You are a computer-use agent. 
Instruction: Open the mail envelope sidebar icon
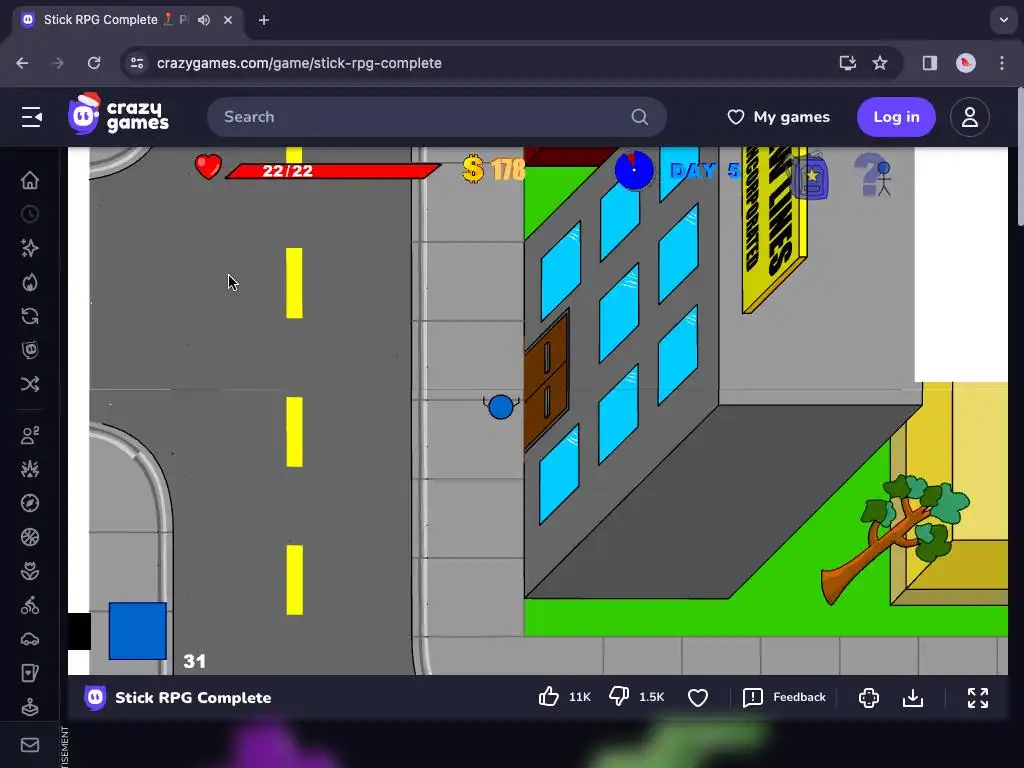[30, 745]
